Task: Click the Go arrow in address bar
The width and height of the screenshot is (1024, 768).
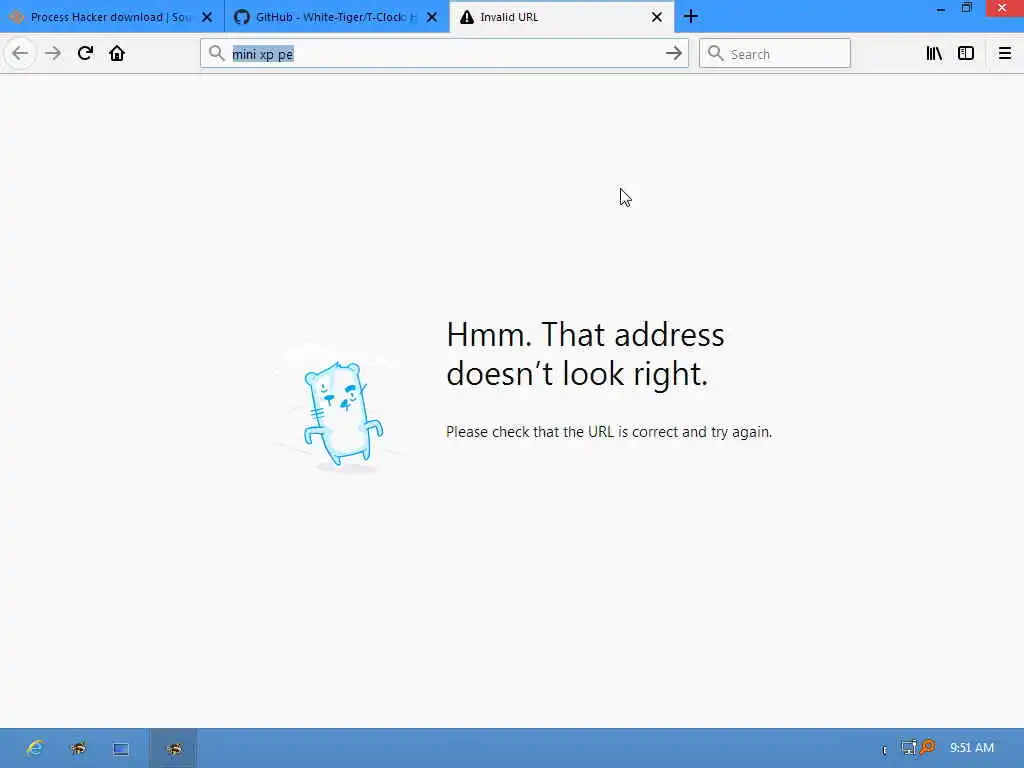Action: 674,54
